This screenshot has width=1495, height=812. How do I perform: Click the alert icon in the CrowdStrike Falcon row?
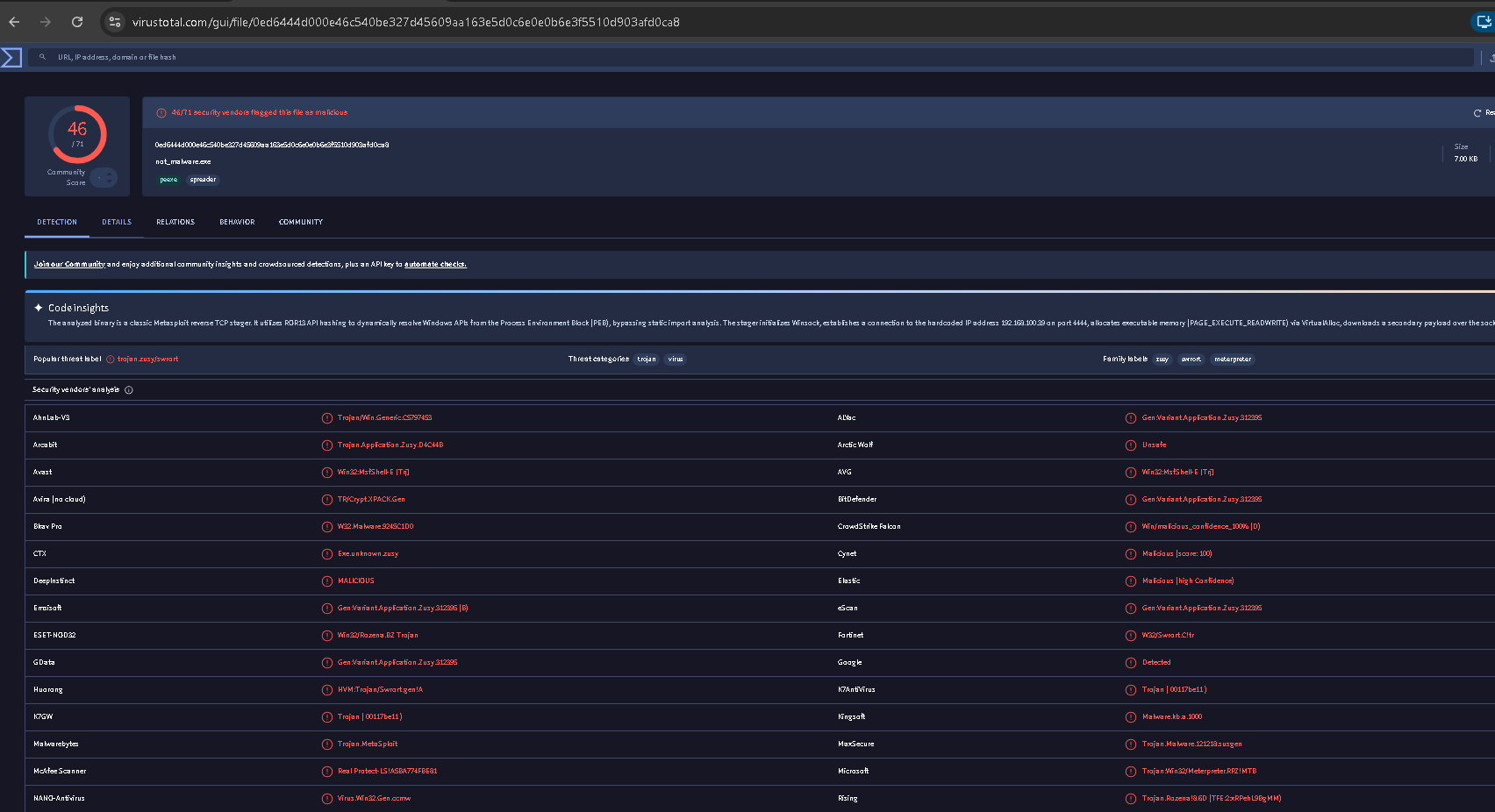pyautogui.click(x=1131, y=527)
